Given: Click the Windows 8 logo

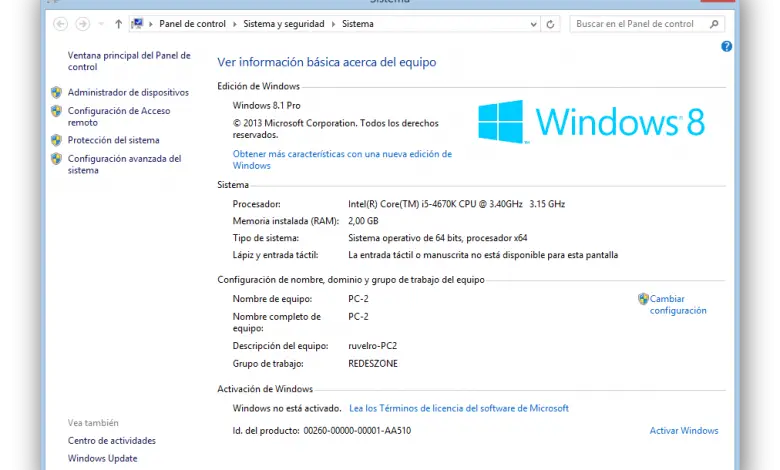Looking at the screenshot, I should (591, 121).
